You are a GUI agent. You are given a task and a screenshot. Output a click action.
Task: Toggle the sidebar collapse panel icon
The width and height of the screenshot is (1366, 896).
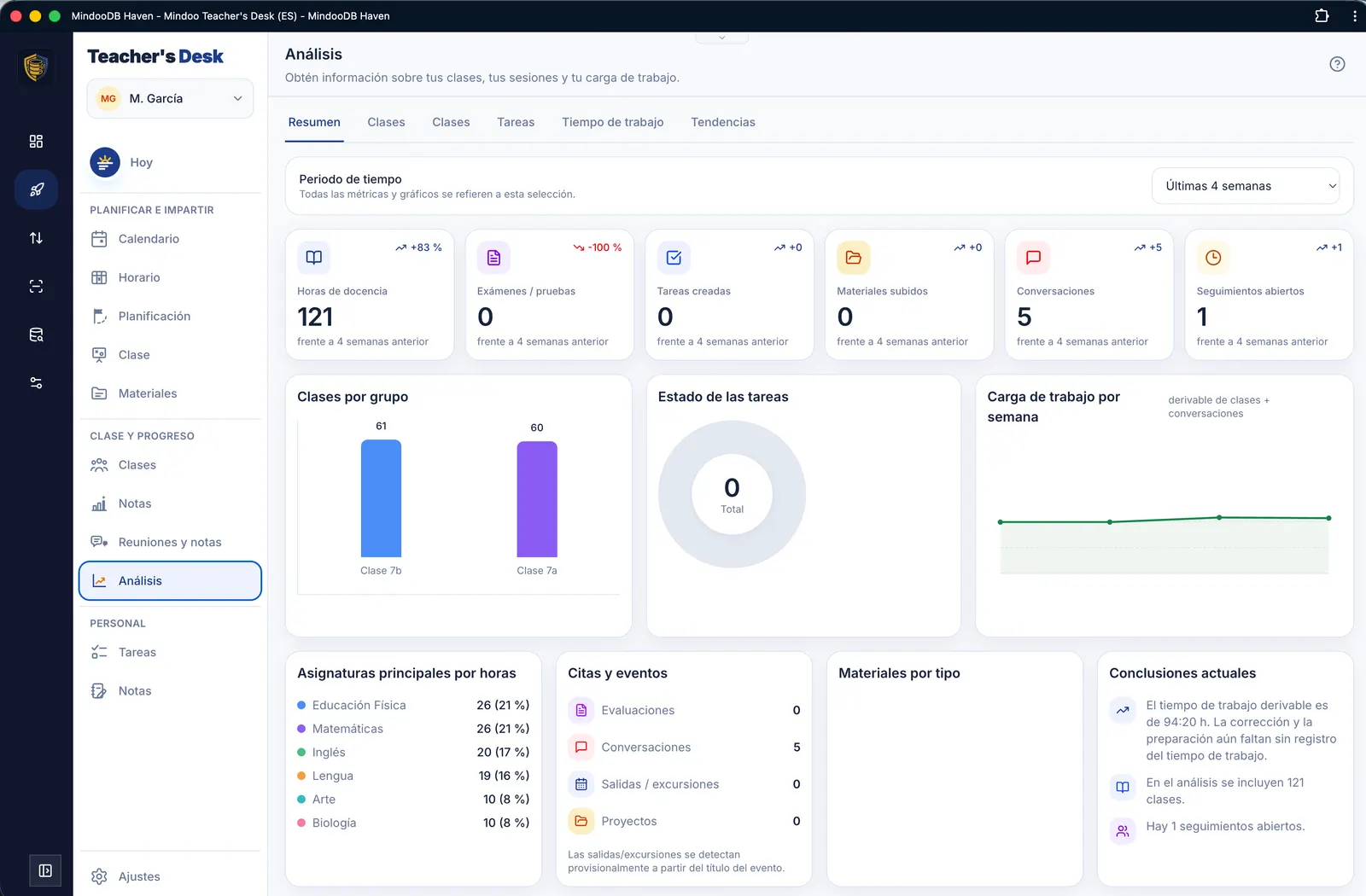[x=45, y=870]
